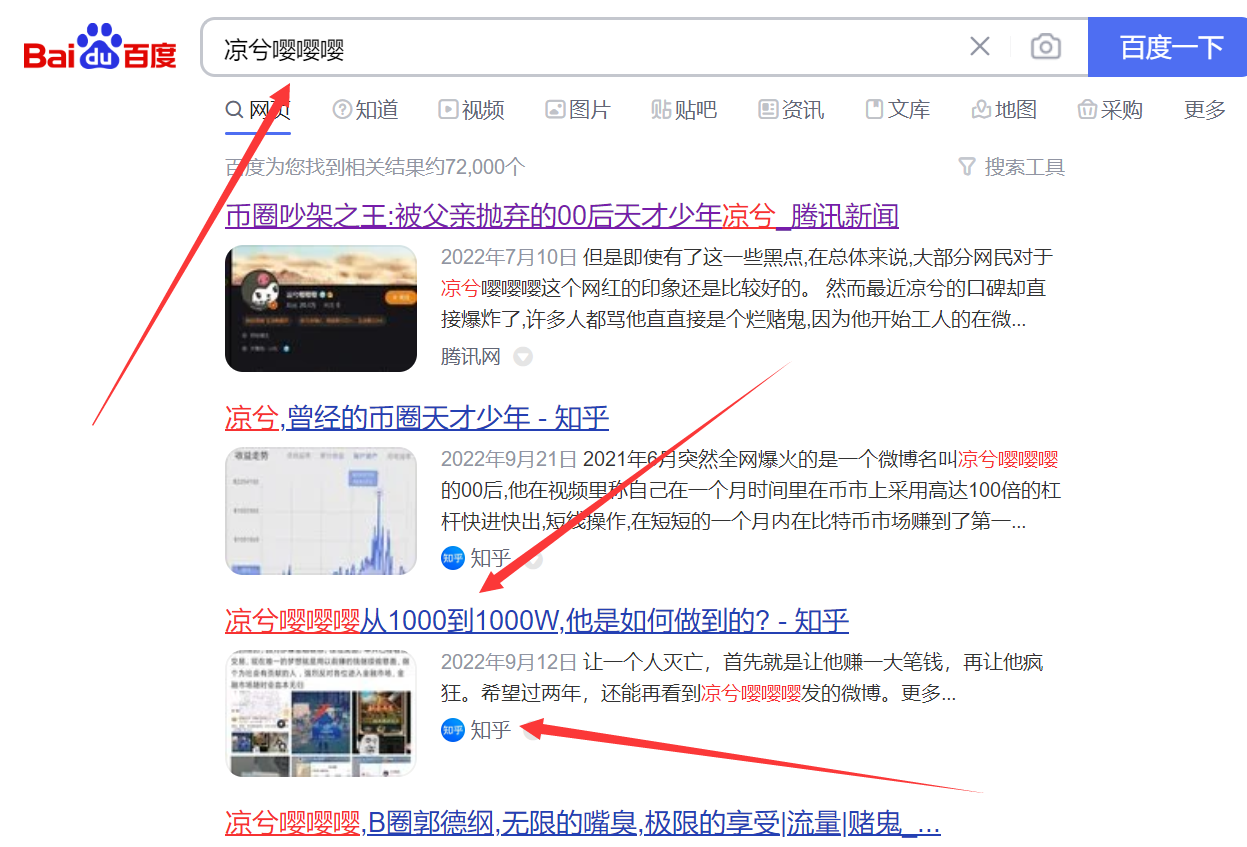This screenshot has height=847, width=1247.
Task: Open the 文库 tab
Action: point(898,110)
